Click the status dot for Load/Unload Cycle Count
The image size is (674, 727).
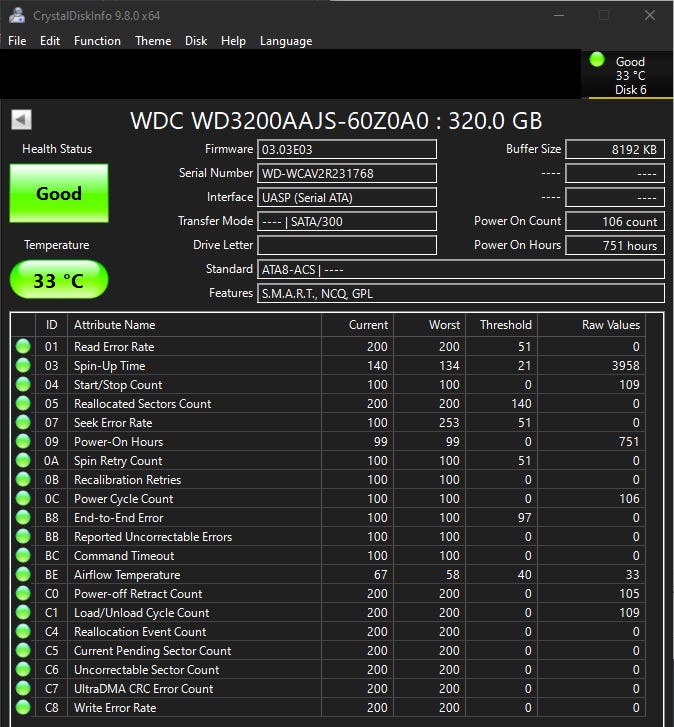coord(23,612)
